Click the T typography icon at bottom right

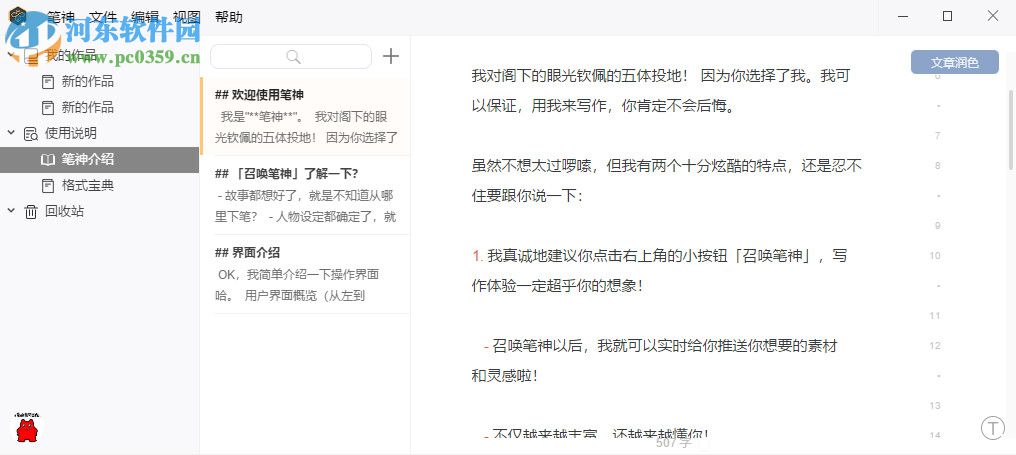pos(993,427)
